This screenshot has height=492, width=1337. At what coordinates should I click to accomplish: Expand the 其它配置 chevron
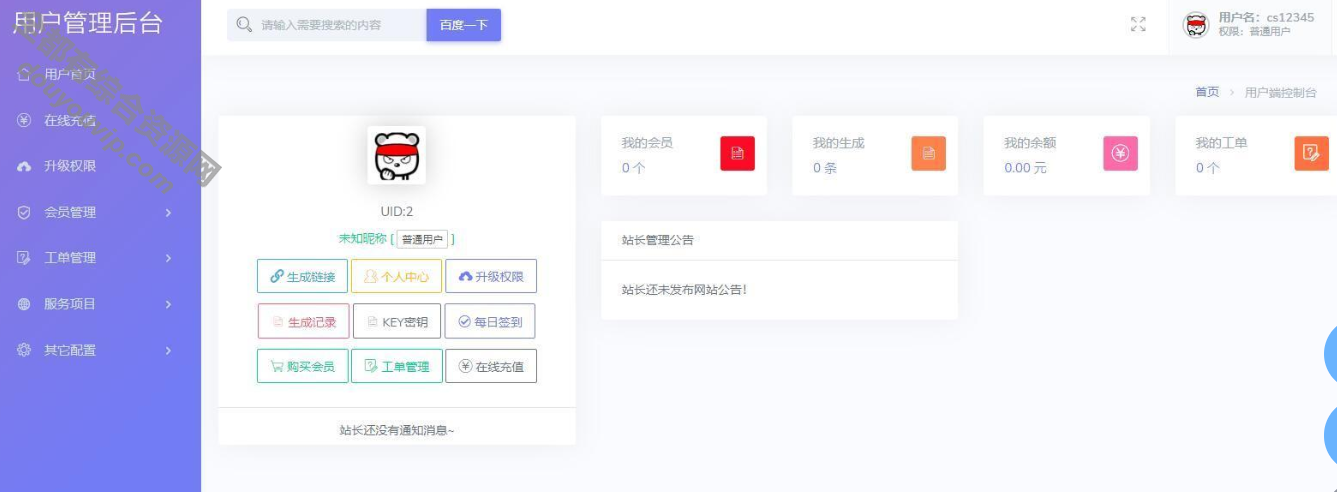168,350
